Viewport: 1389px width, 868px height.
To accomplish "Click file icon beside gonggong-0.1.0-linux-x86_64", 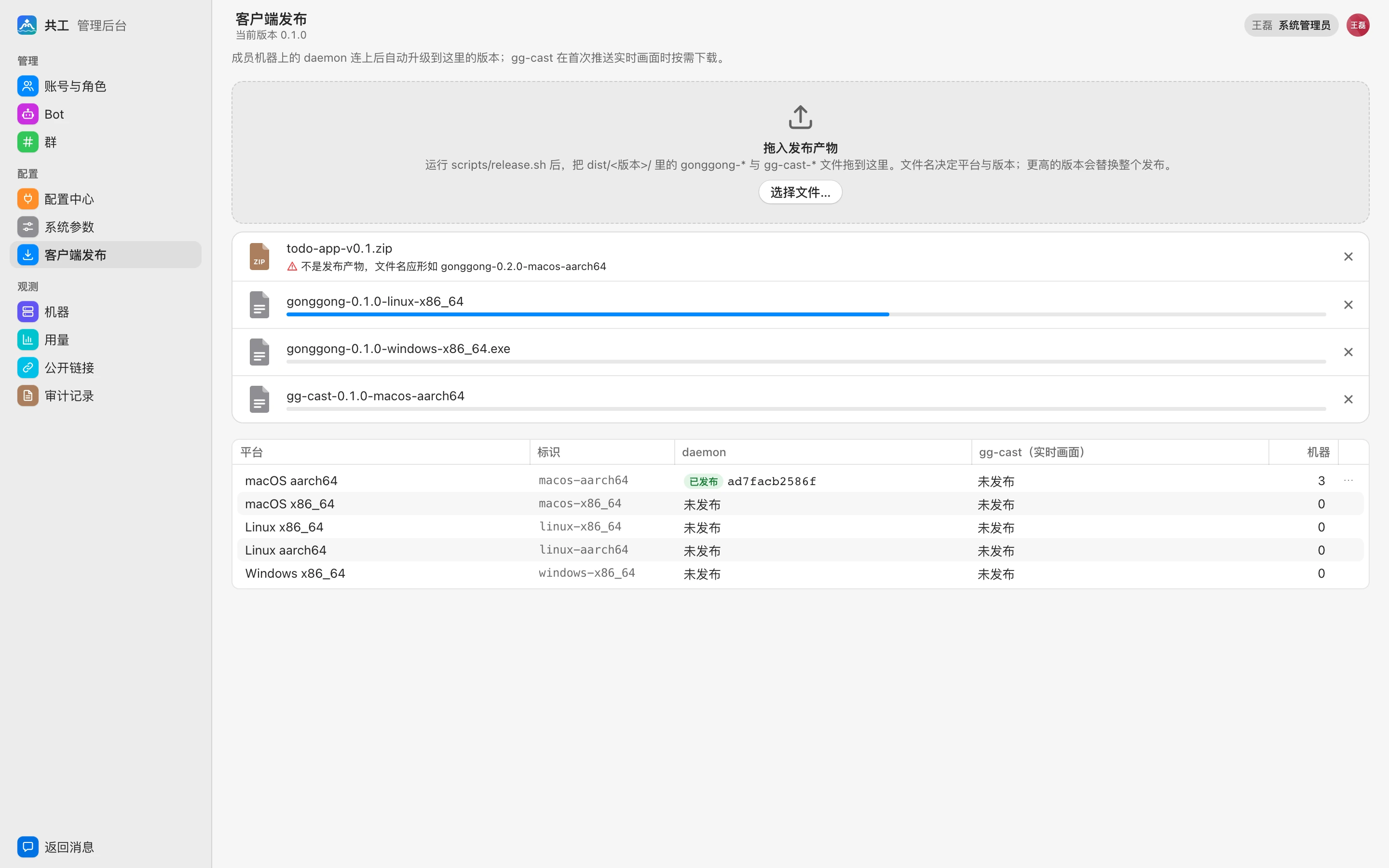I will pos(259,305).
